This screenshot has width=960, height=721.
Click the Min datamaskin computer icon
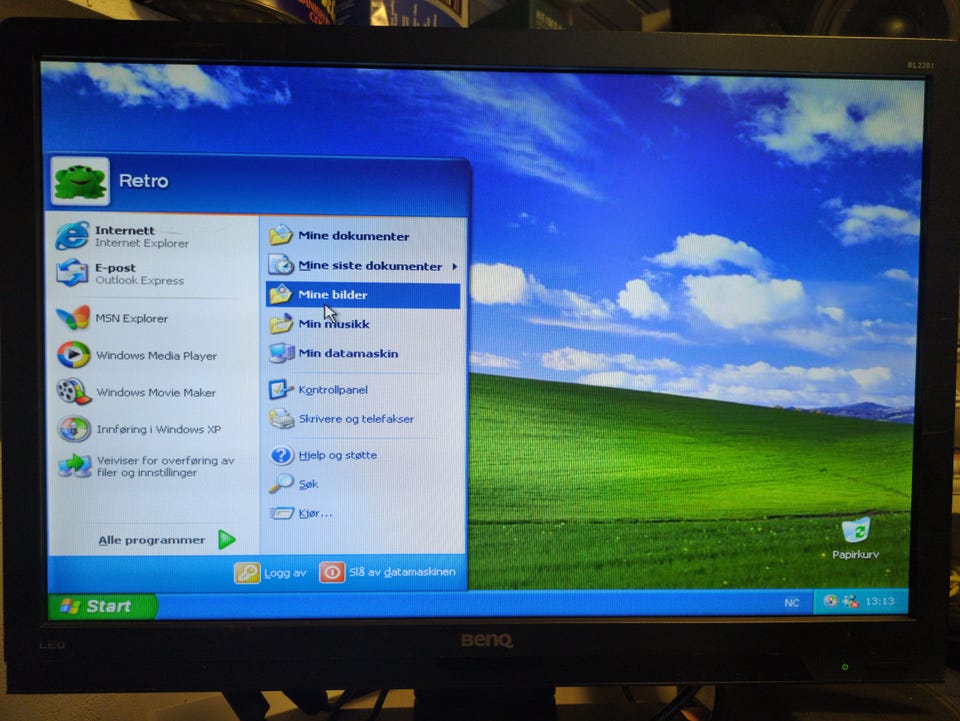[x=282, y=353]
